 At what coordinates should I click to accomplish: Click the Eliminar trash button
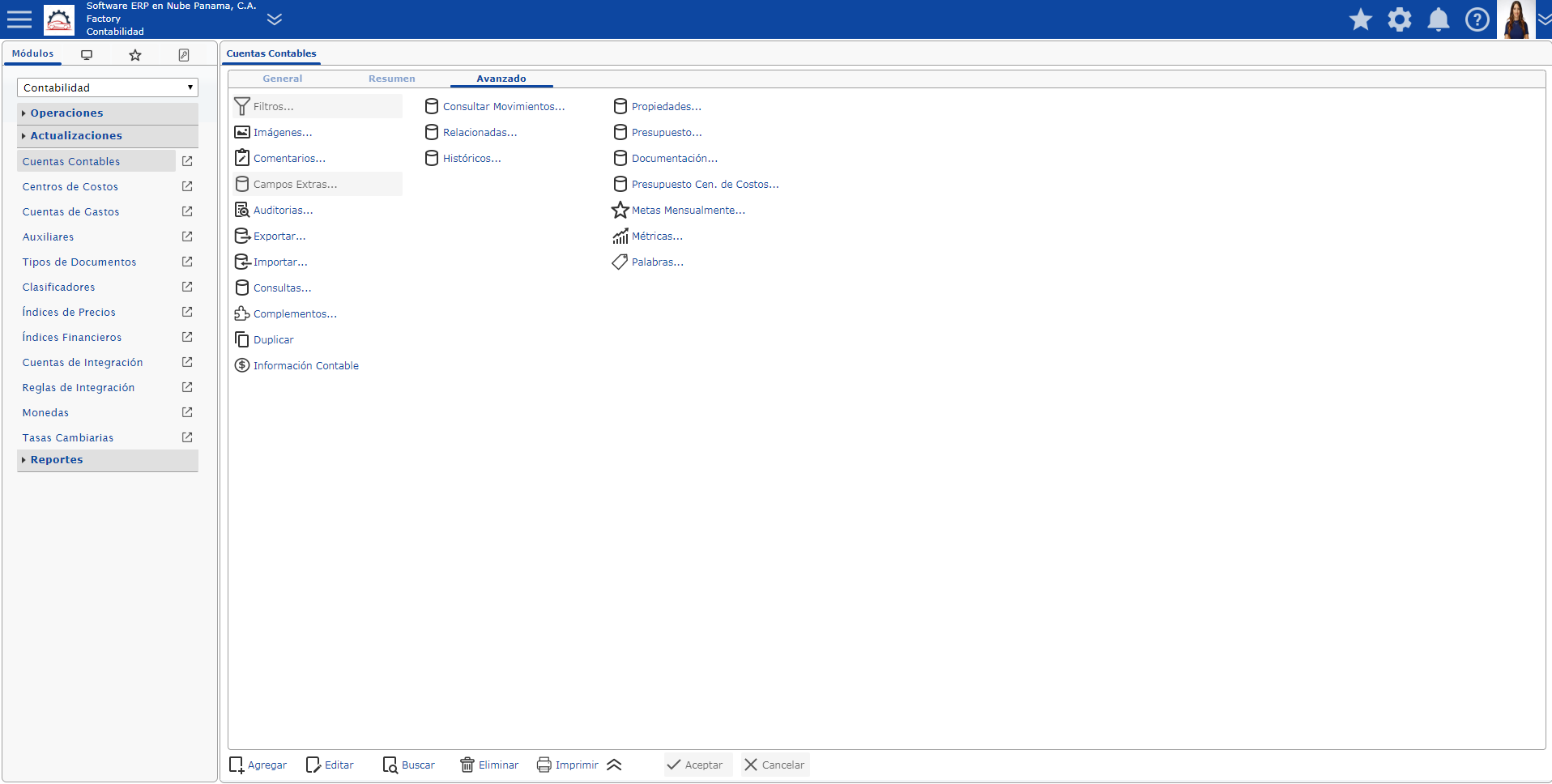[489, 765]
